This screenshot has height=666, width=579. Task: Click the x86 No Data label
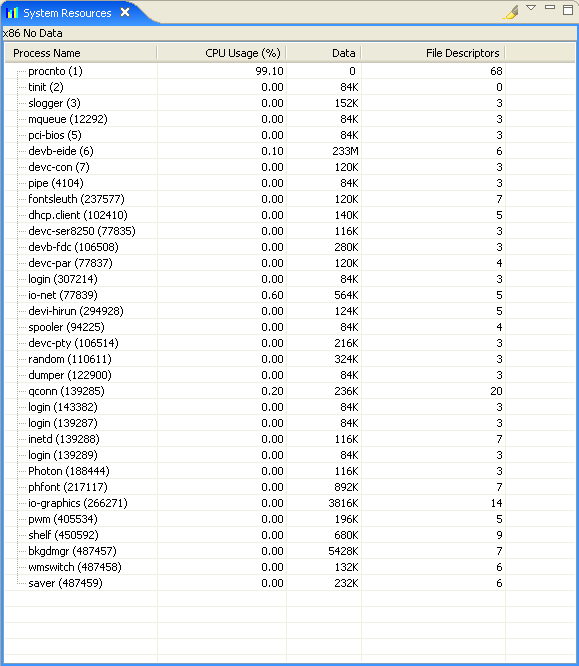(33, 33)
